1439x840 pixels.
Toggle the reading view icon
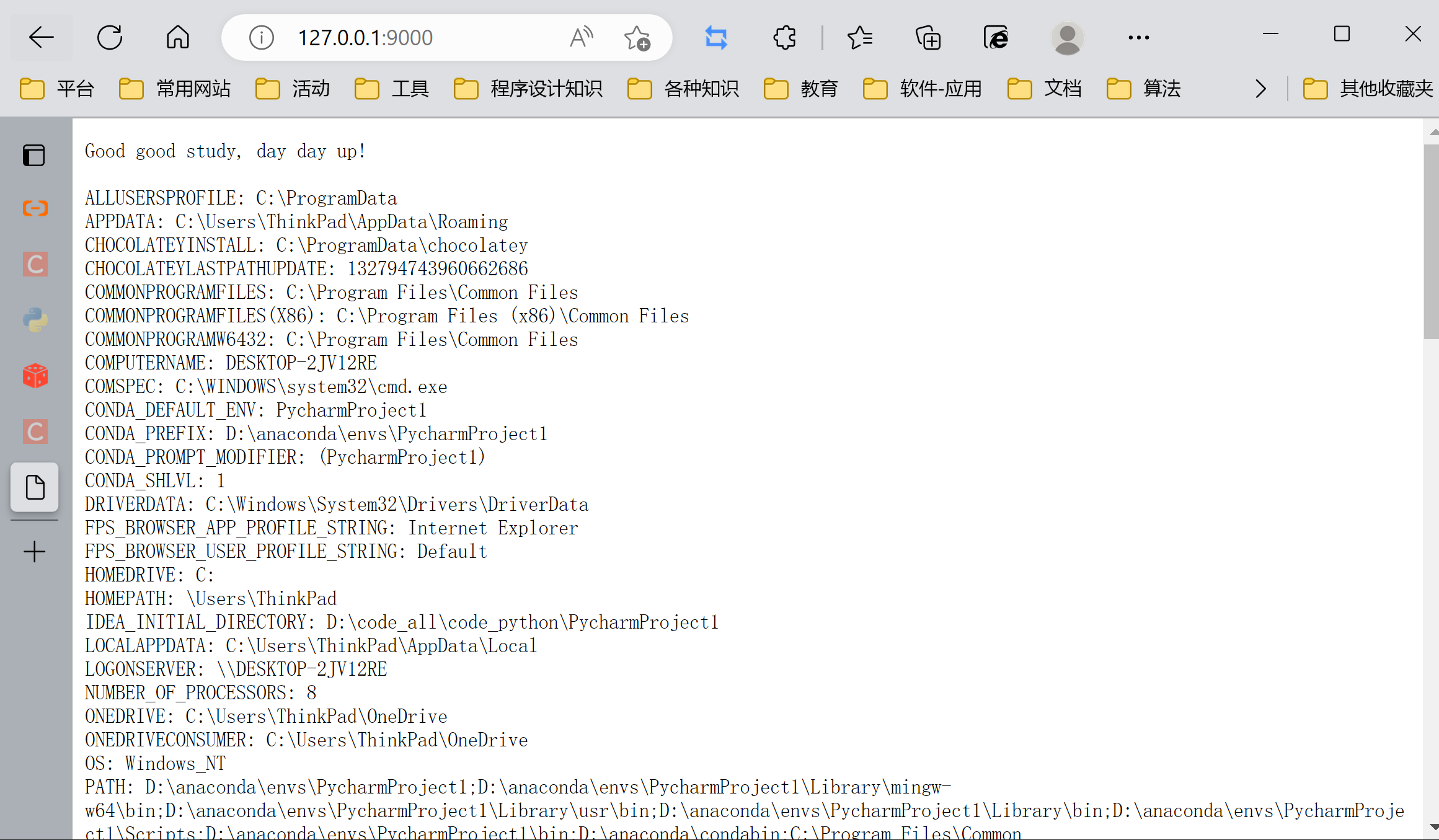[580, 37]
